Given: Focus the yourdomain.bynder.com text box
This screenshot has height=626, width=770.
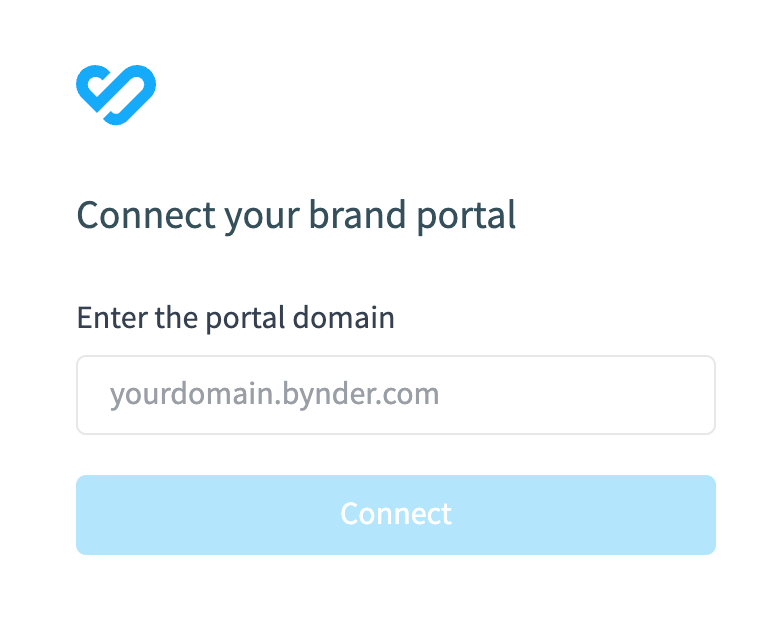Looking at the screenshot, I should 395,395.
